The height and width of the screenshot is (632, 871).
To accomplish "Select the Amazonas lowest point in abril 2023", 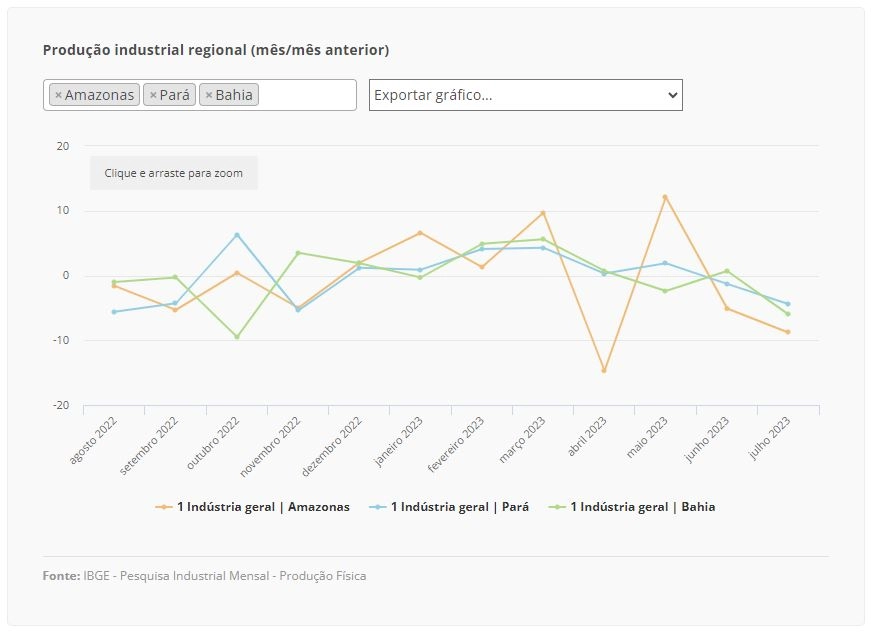I will (x=604, y=370).
